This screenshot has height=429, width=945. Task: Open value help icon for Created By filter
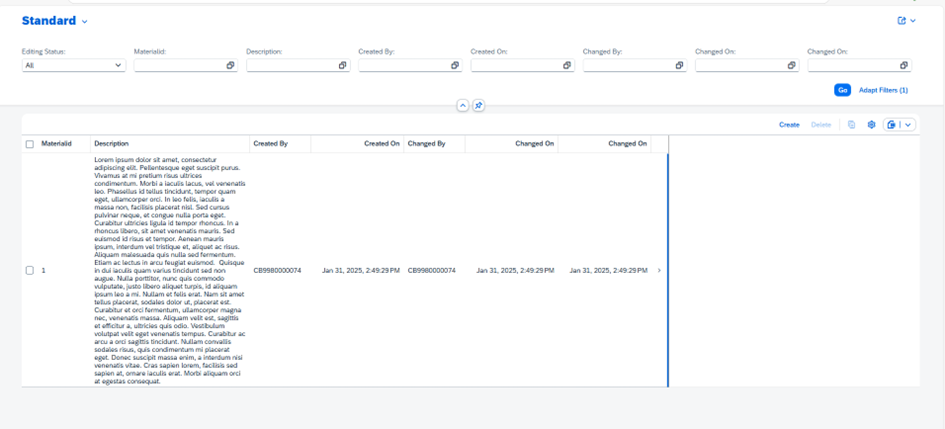coord(455,66)
